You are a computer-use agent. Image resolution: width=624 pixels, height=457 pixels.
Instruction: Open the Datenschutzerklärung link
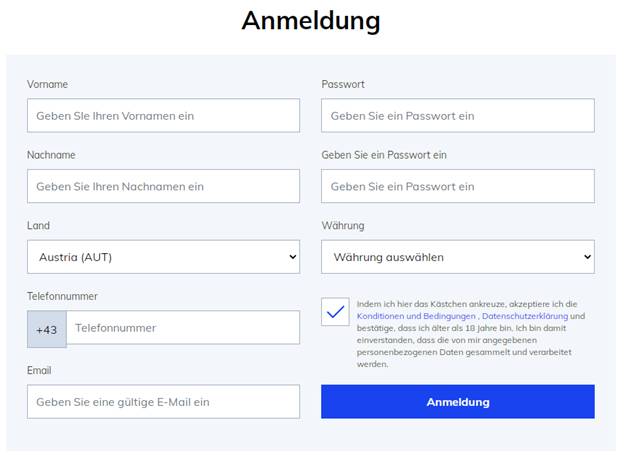[x=525, y=316]
